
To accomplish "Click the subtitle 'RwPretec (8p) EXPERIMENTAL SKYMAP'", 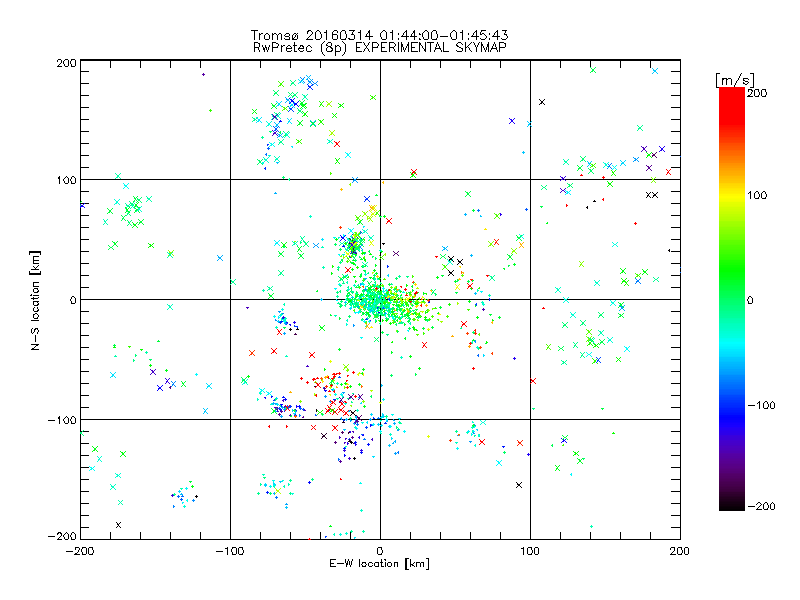I will pyautogui.click(x=379, y=47).
